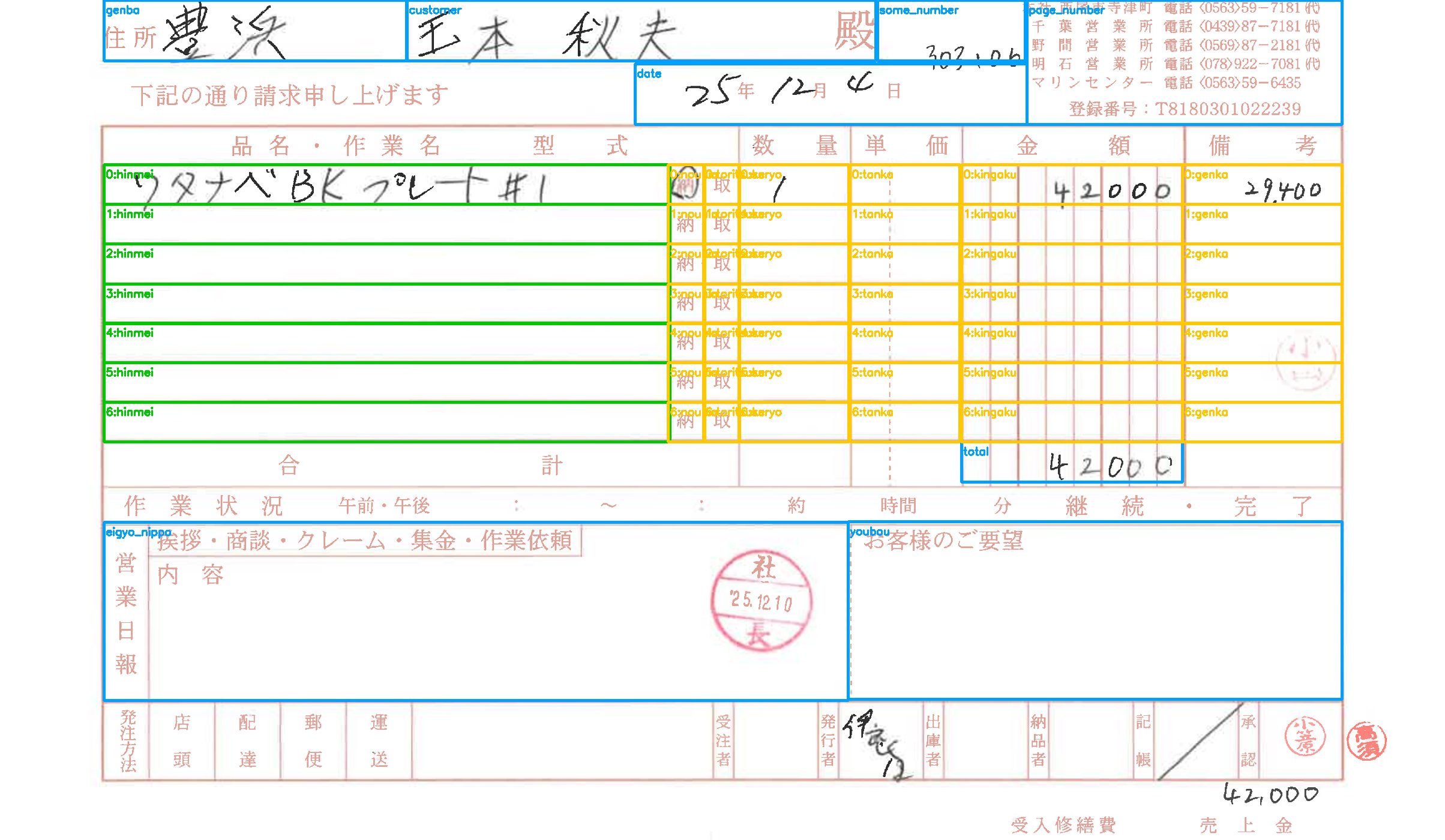1445x840 pixels.
Task: Click the red 社長 date stamp 25.12.10
Action: 762,601
